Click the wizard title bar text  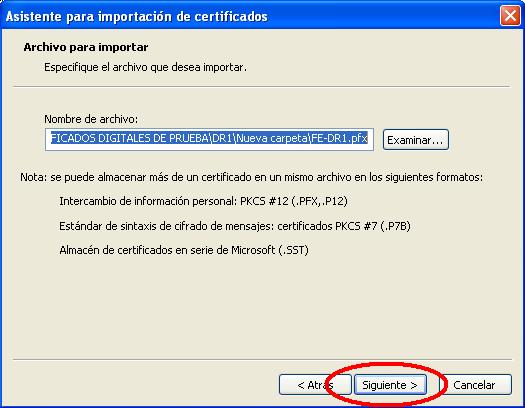coord(137,16)
